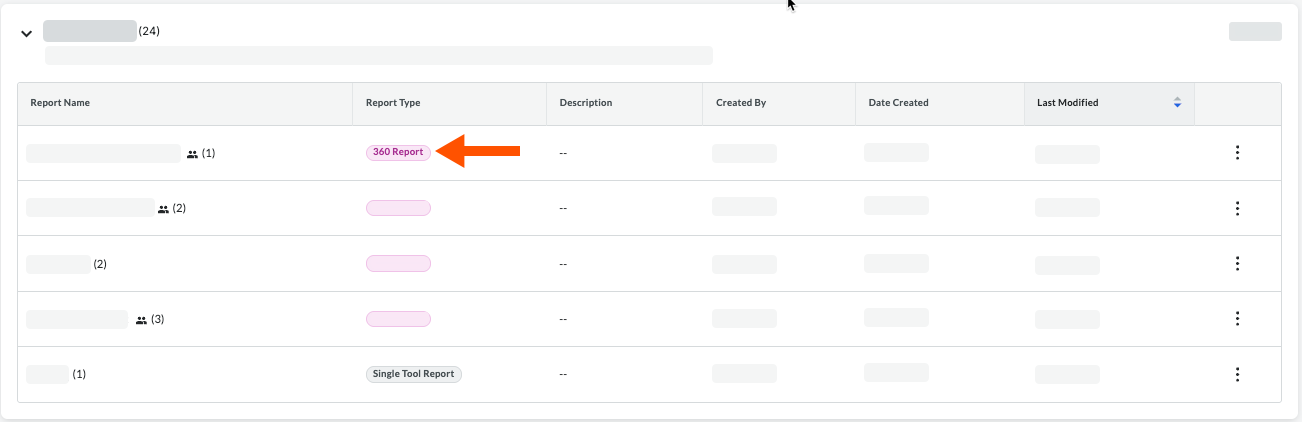Click the people icon next to (3) in fourth row

[141, 320]
